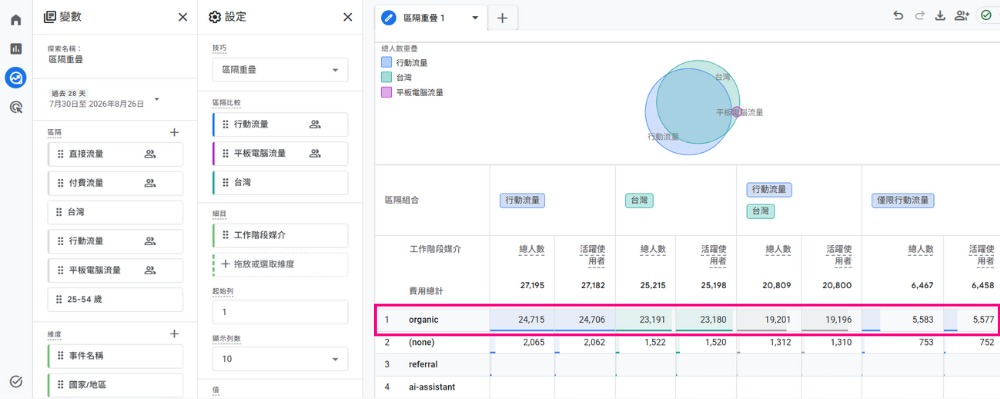1000x399 pixels.
Task: Select the 國家/地區 dimension
Action: tap(115, 385)
